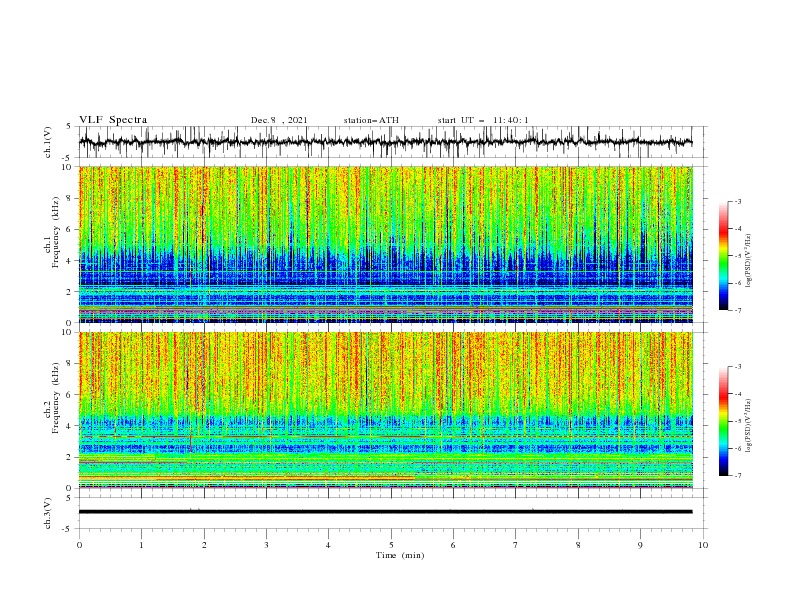Click the time axis tick label '5'
Image resolution: width=792 pixels, height=612 pixels.
tap(391, 545)
